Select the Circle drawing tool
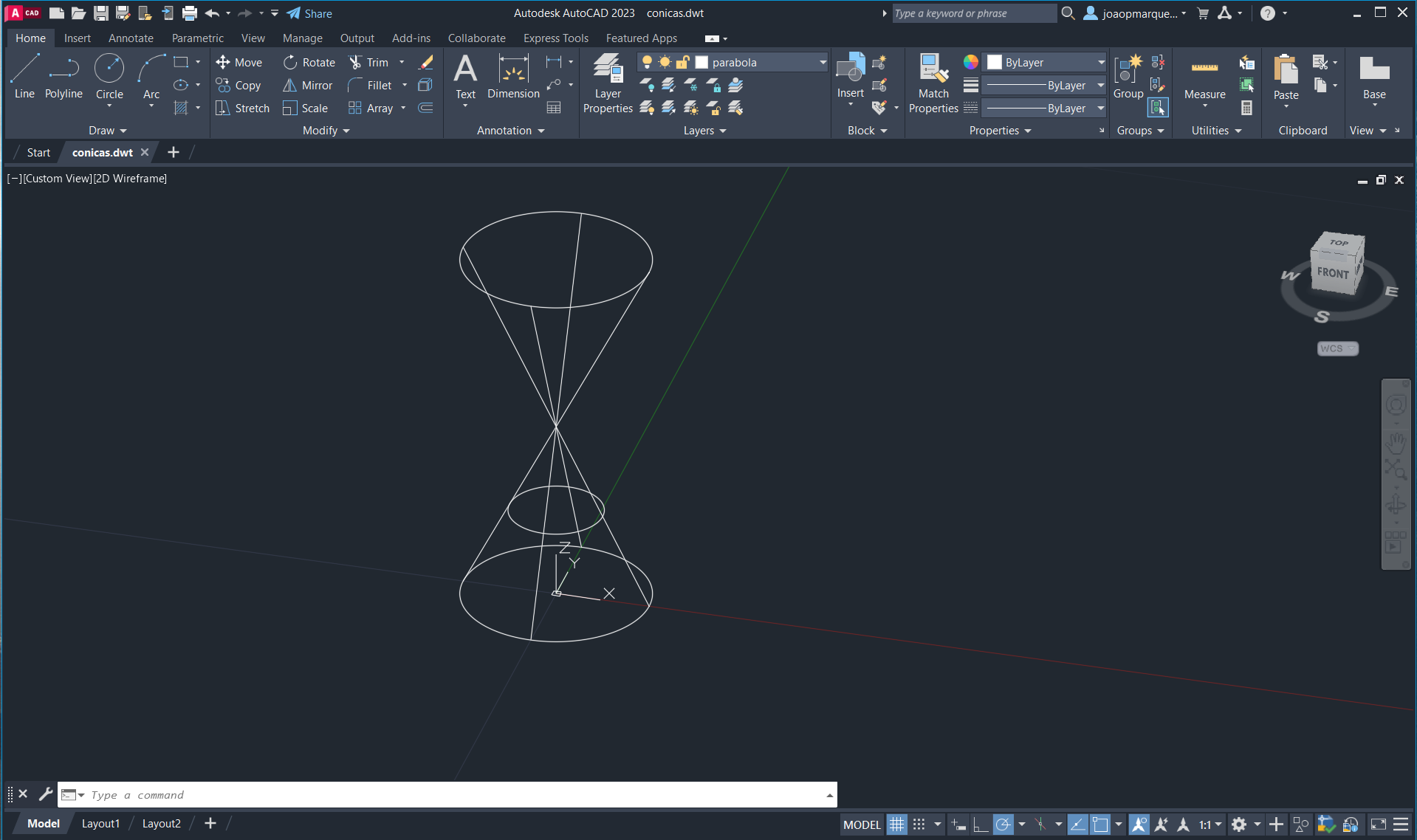This screenshot has width=1417, height=840. [109, 76]
